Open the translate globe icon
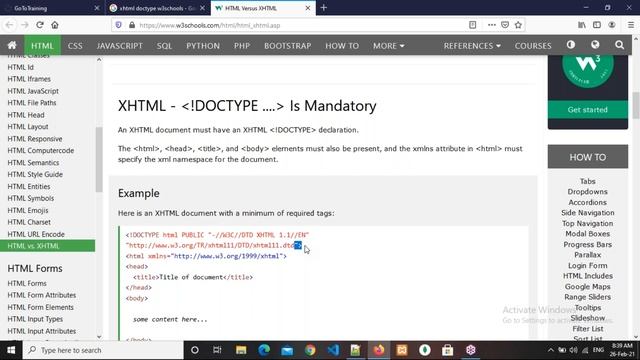 pos(595,45)
